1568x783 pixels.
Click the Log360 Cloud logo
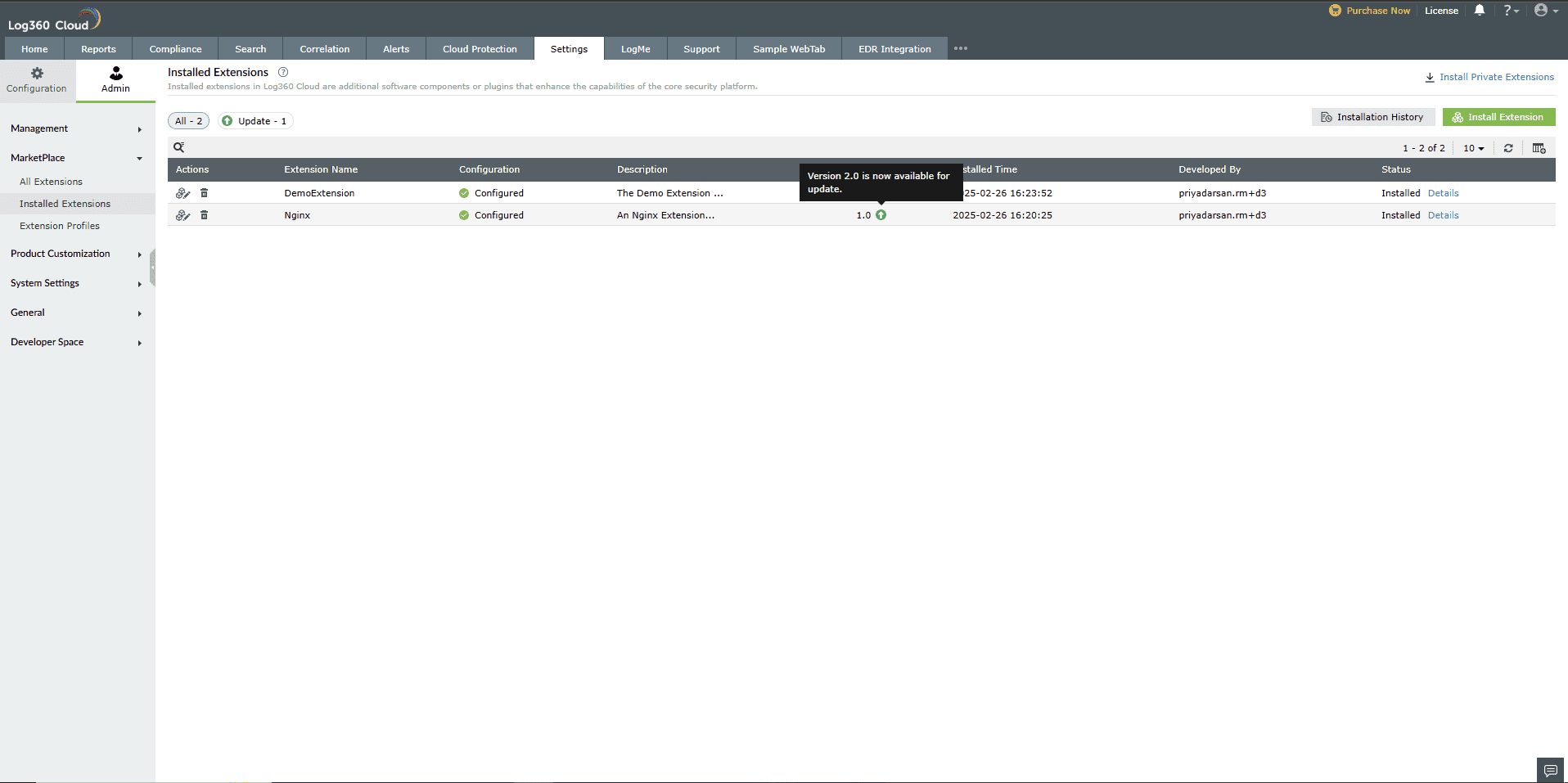pyautogui.click(x=54, y=20)
